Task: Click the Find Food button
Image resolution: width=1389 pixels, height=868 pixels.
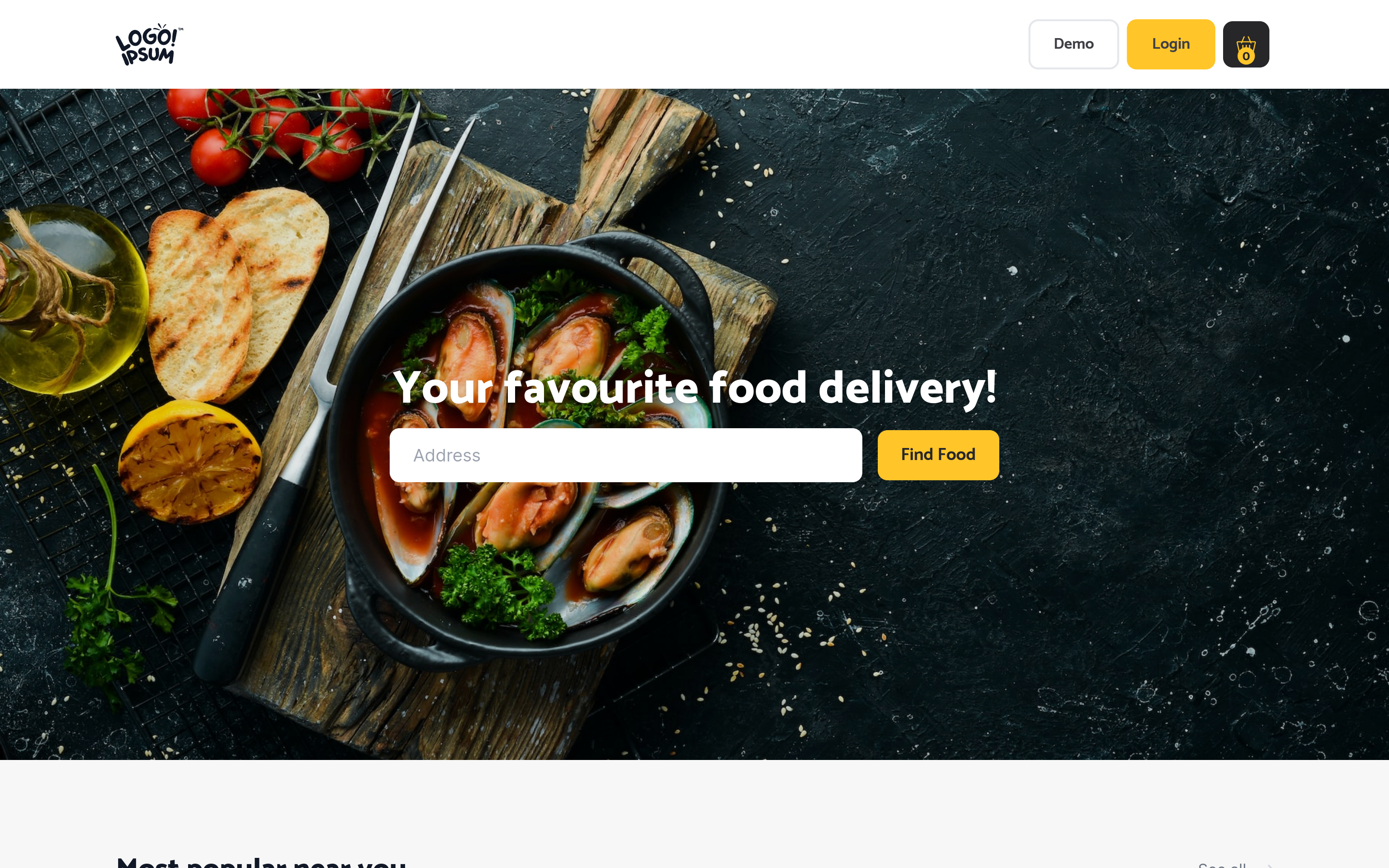Action: [x=938, y=455]
